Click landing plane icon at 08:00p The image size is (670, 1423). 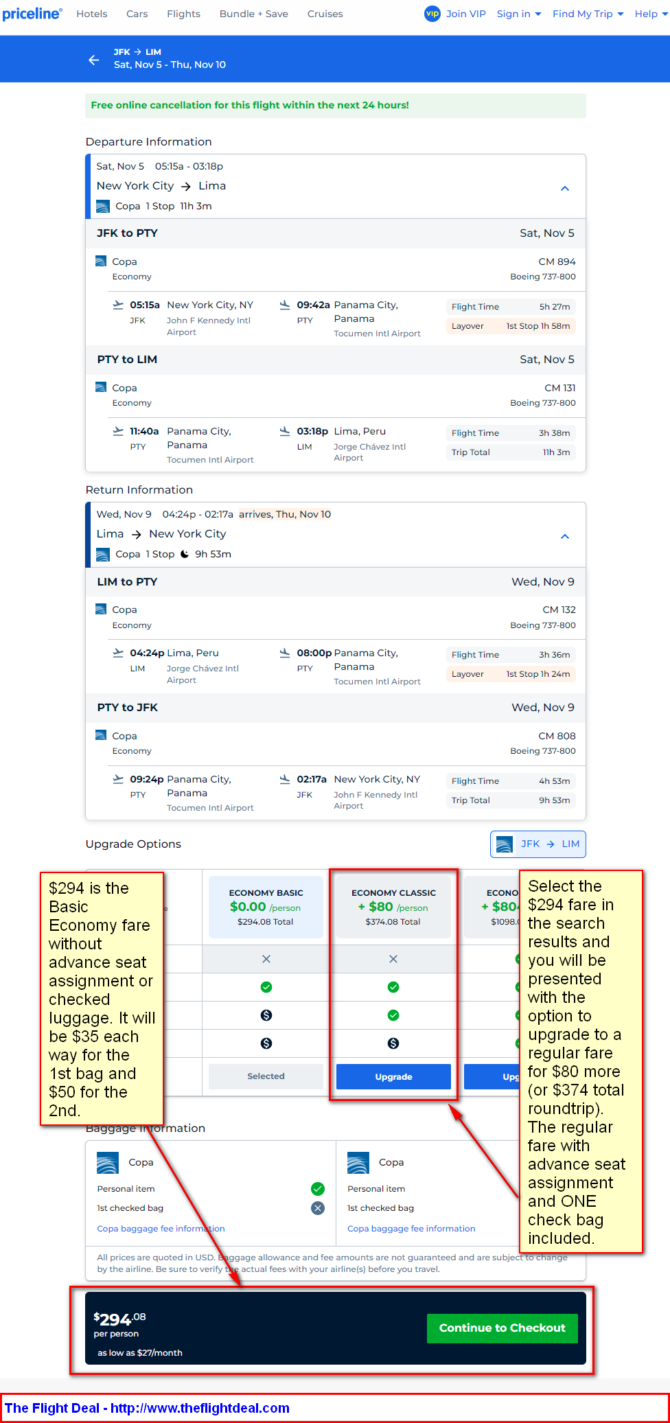(285, 653)
